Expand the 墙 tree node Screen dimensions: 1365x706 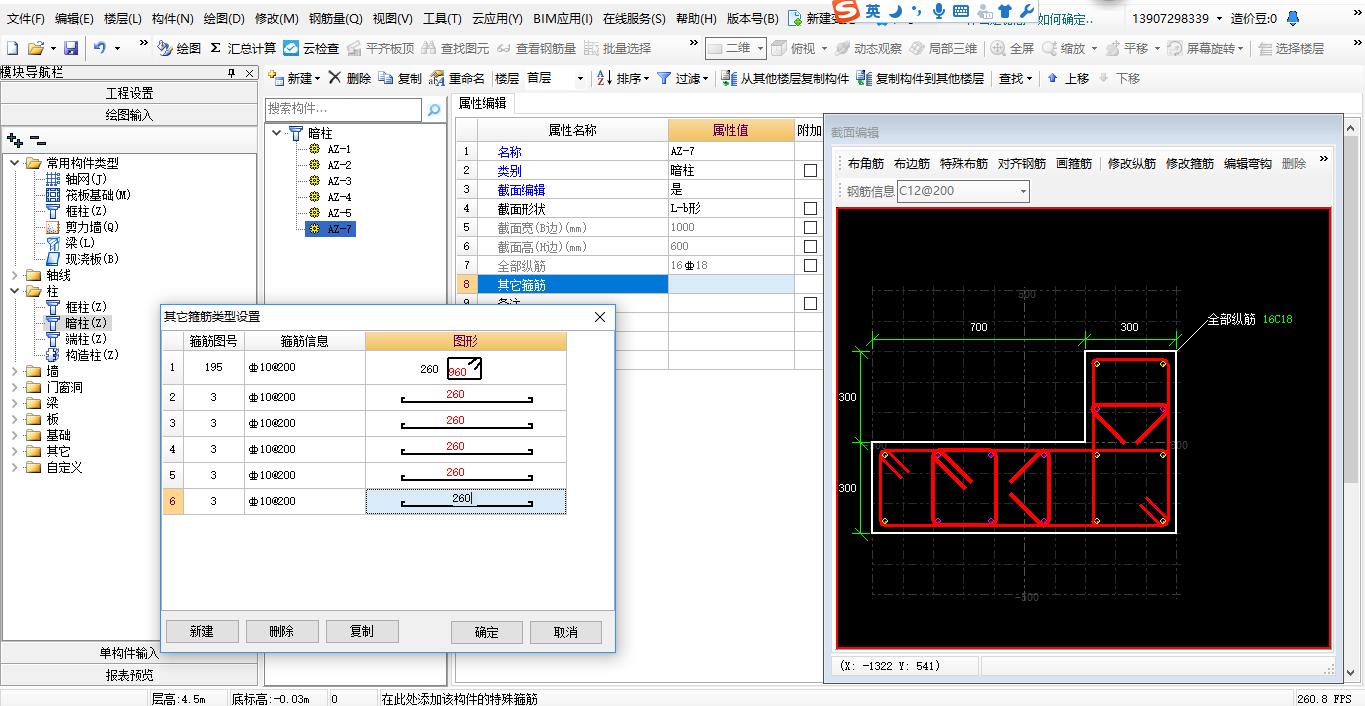tap(14, 371)
